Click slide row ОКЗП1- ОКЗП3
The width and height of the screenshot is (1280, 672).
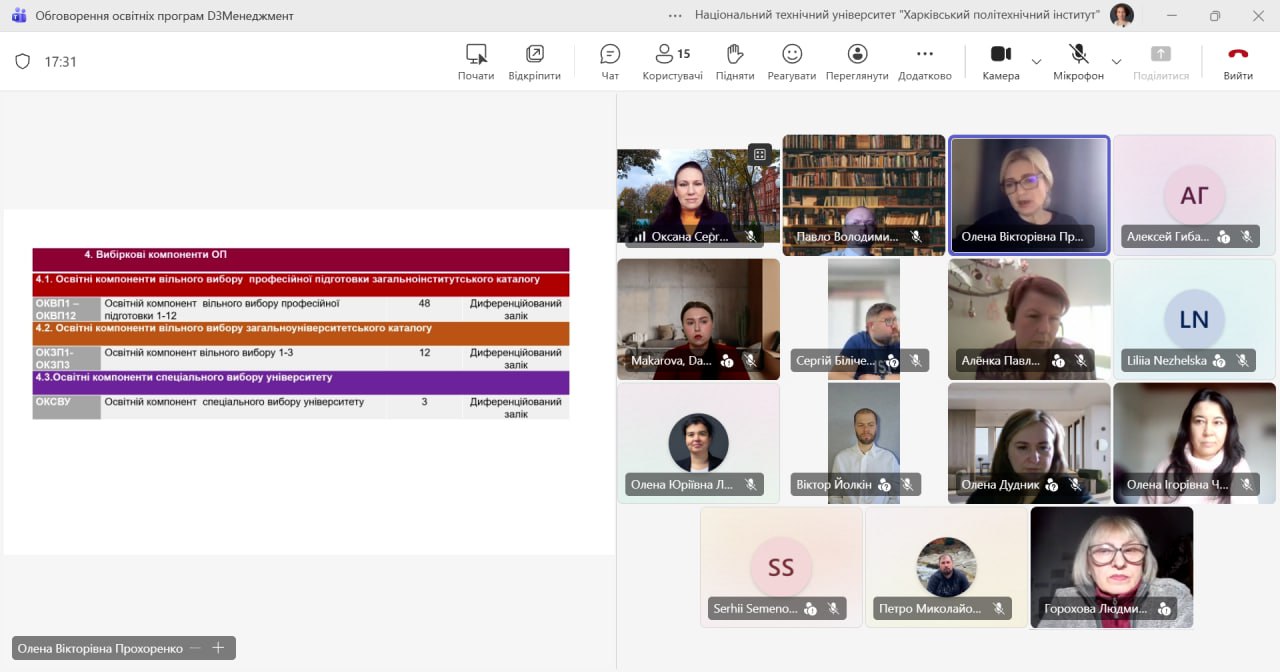pos(301,358)
